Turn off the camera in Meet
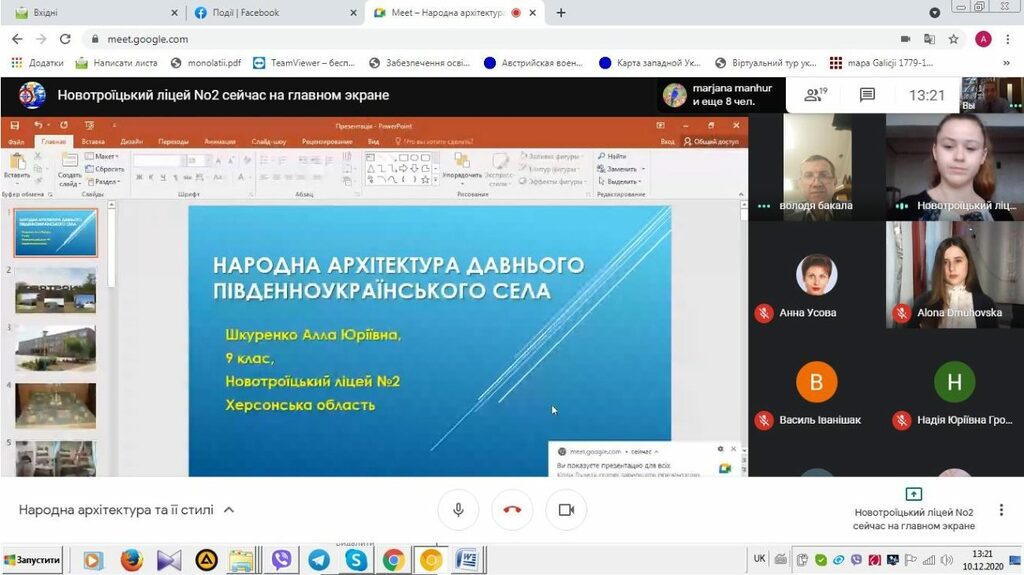 tap(566, 509)
